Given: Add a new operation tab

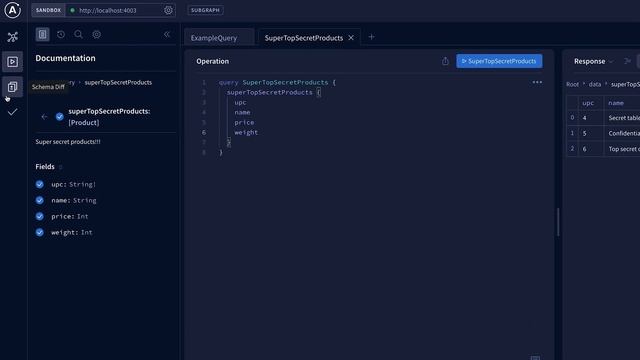Looking at the screenshot, I should pyautogui.click(x=371, y=37).
